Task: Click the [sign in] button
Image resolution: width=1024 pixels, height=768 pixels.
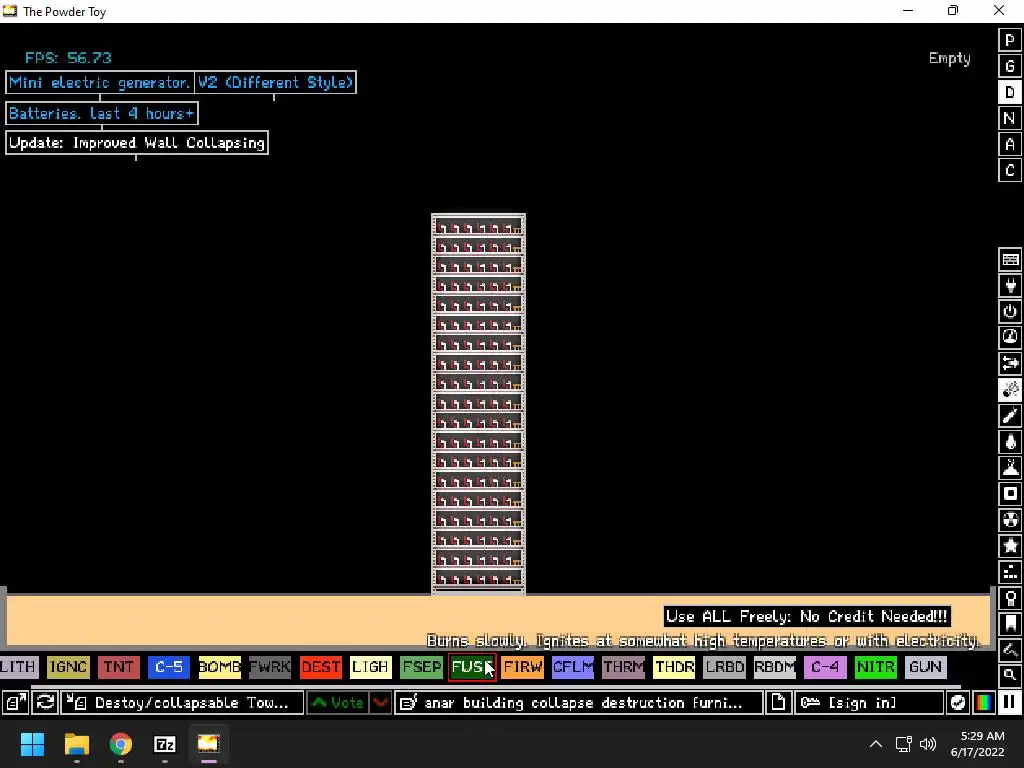Action: coord(869,703)
